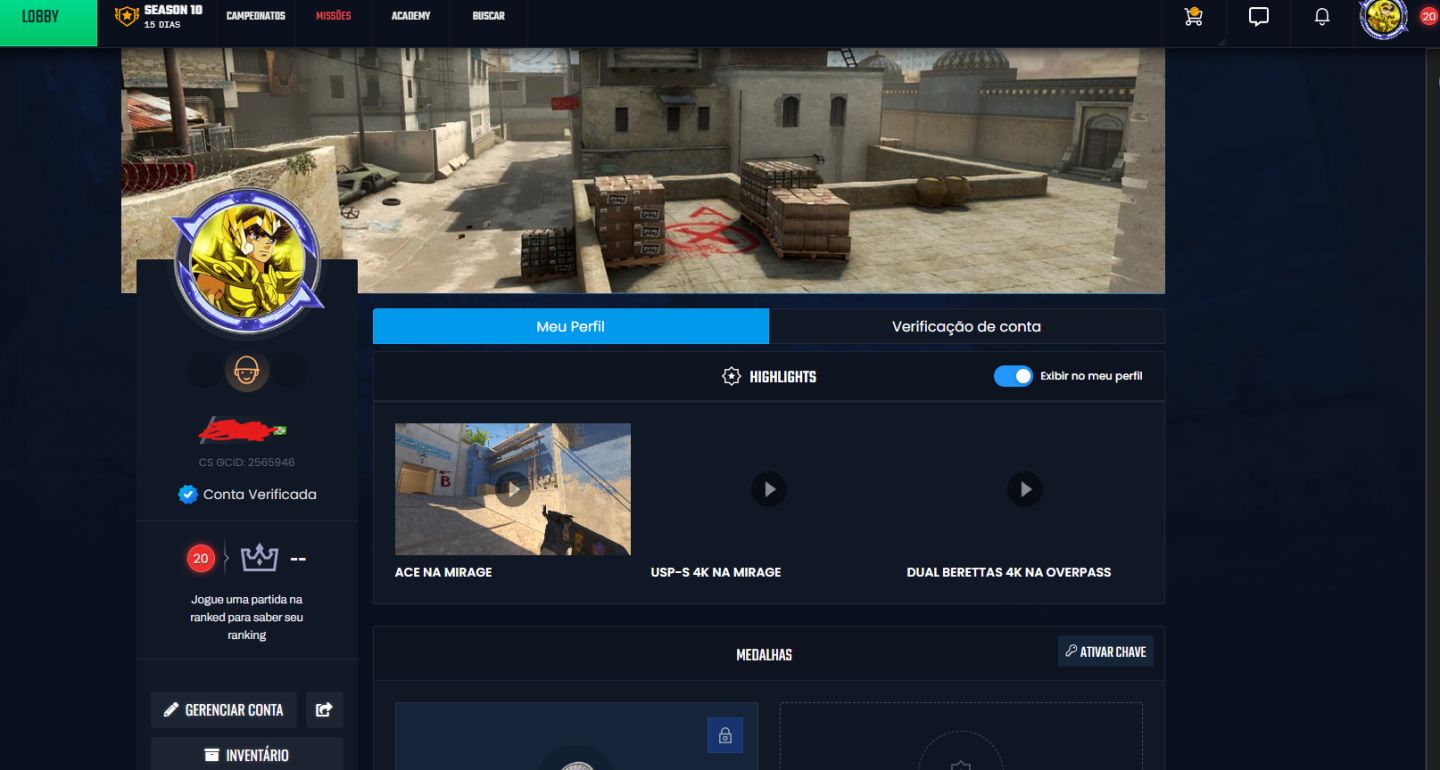This screenshot has width=1440, height=770.
Task: Click the DUAL BERETTAS 4K NA OVERPASS title
Action: (1009, 572)
